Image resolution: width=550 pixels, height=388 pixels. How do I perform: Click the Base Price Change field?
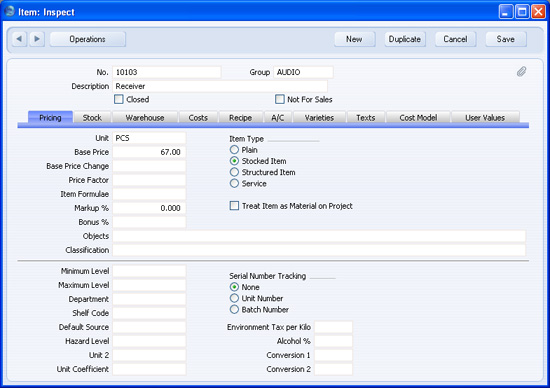pyautogui.click(x=149, y=166)
